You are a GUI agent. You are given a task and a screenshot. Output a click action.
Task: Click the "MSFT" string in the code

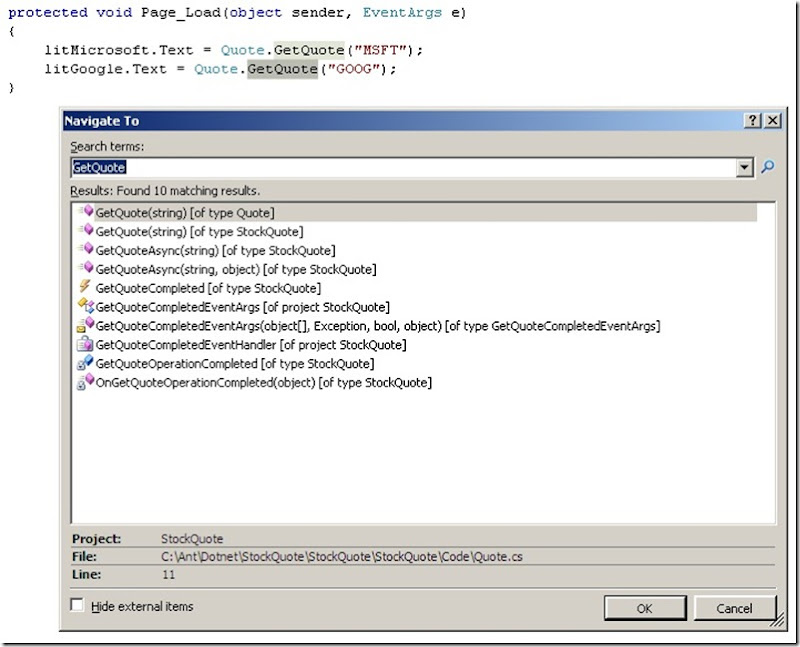point(381,50)
